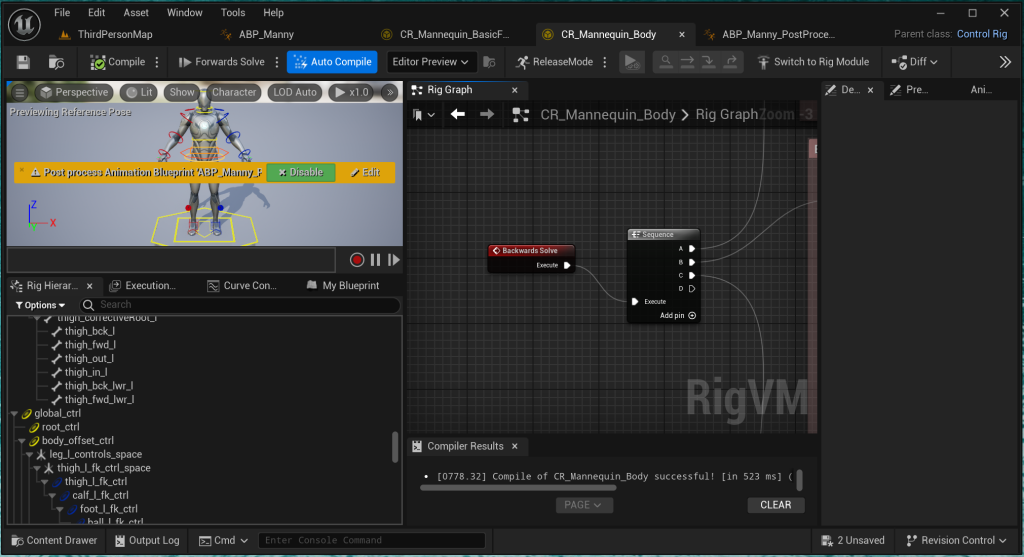1024x557 pixels.
Task: Click the resume execution play icon
Action: point(631,62)
